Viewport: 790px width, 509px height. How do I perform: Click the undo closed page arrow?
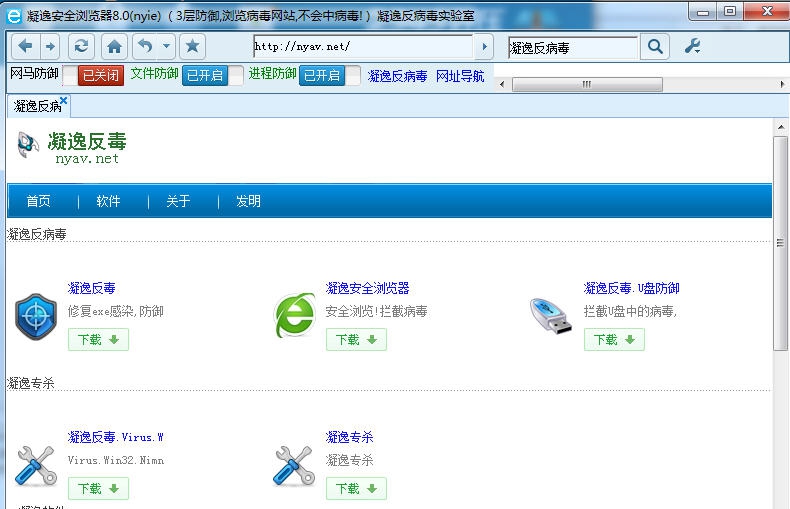pos(145,47)
